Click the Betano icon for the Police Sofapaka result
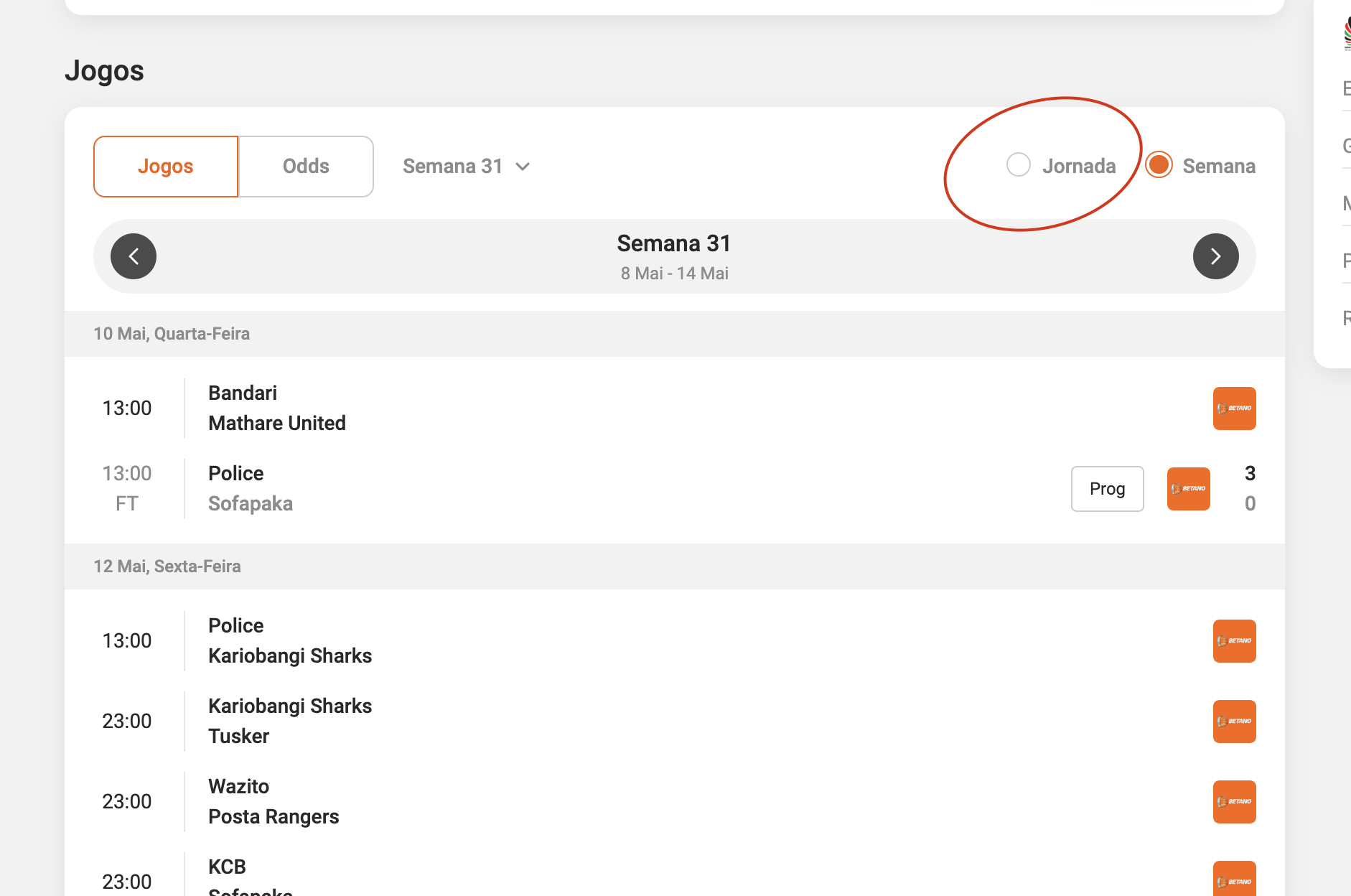The image size is (1351, 896). 1188,488
